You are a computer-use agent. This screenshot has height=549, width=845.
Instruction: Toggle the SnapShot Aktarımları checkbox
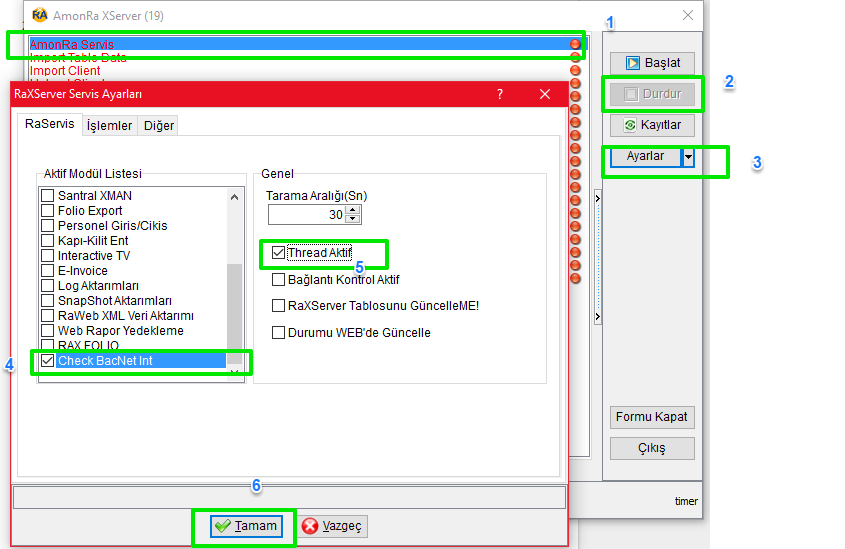(48, 301)
